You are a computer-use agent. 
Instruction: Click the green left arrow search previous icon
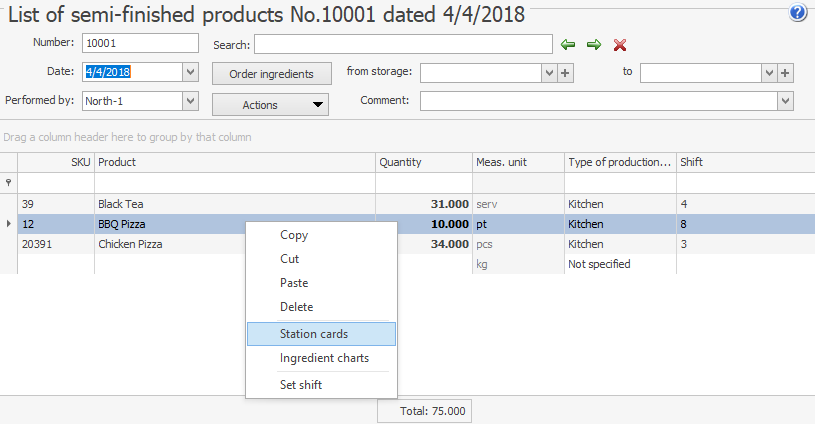pyautogui.click(x=568, y=44)
